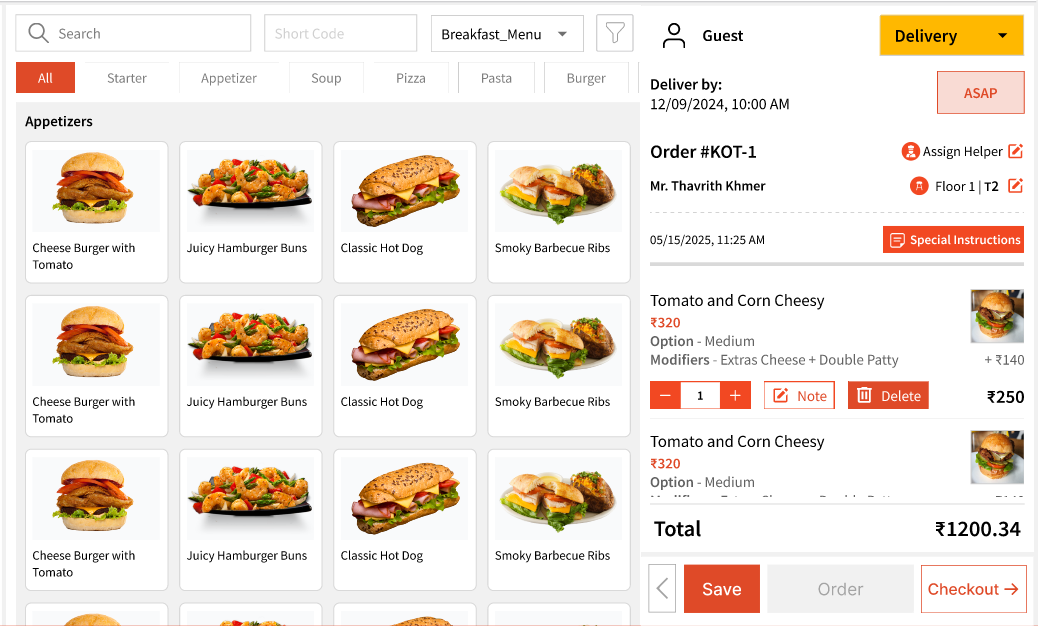Add third-row Cheese Burger with Tomato
This screenshot has width=1038, height=626.
(97, 519)
